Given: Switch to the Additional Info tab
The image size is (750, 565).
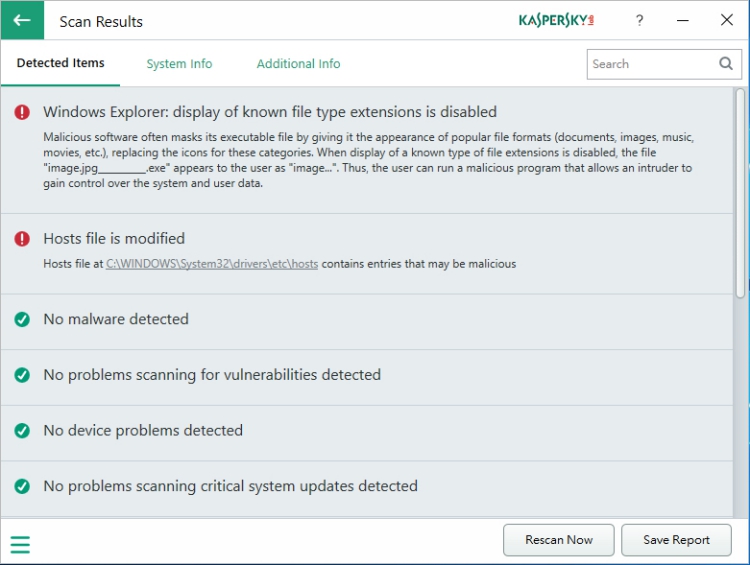Looking at the screenshot, I should click(298, 64).
